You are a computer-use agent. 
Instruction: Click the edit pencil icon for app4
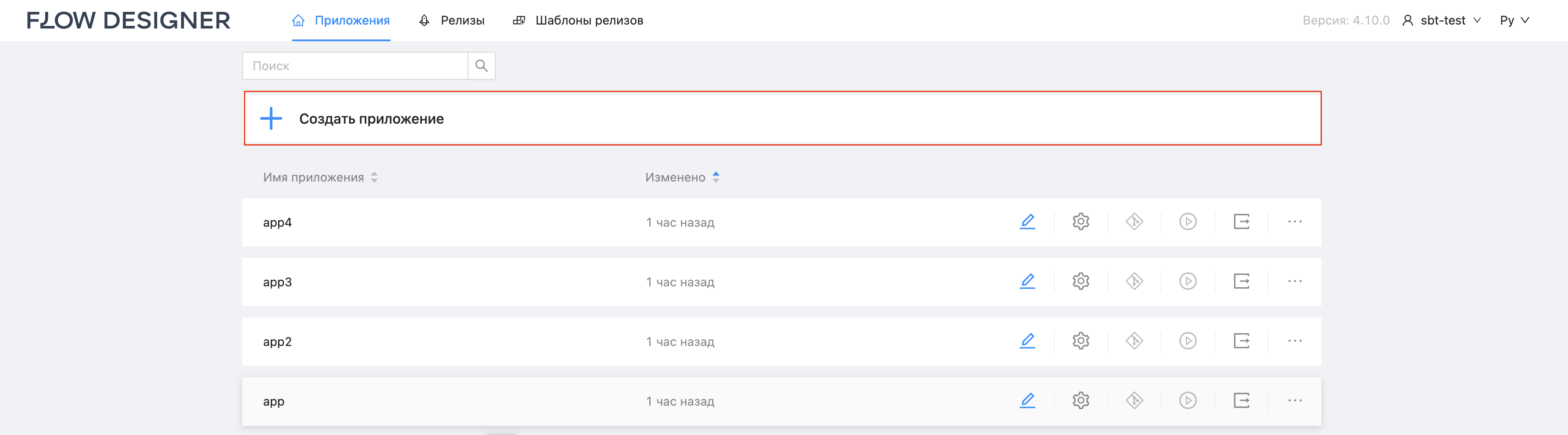click(1027, 221)
